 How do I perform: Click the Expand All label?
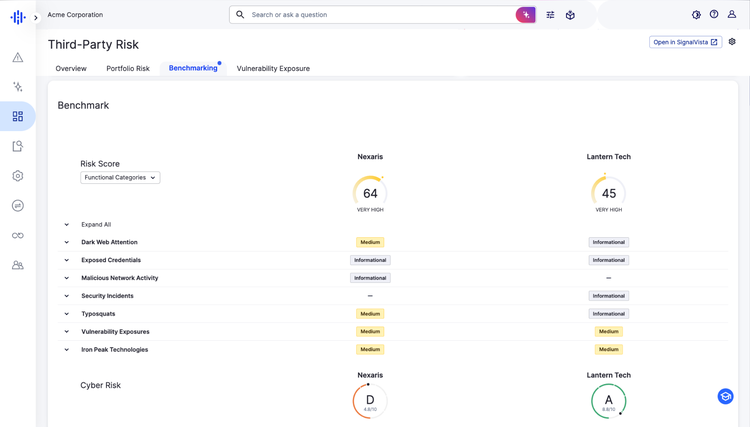pyautogui.click(x=96, y=224)
